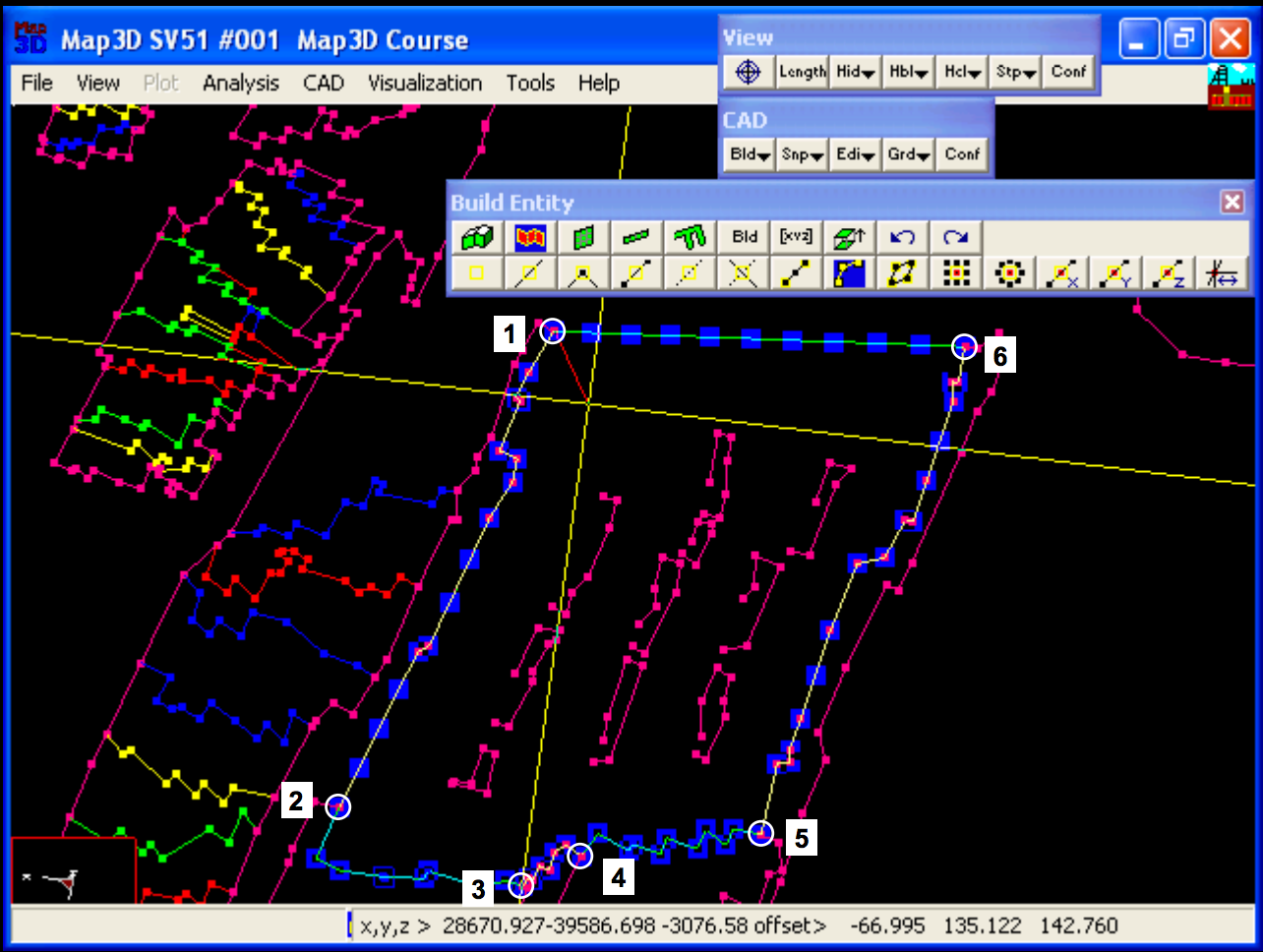Select the green 3D block build icon
This screenshot has width=1263, height=952.
(x=477, y=237)
